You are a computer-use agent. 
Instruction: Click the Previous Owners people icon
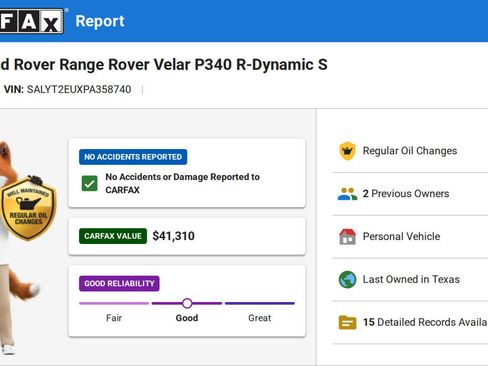[347, 194]
